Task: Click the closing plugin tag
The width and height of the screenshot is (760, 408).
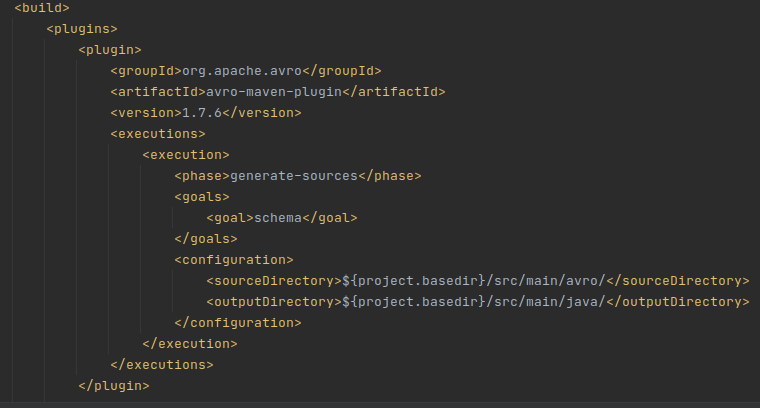Action: pyautogui.click(x=114, y=386)
